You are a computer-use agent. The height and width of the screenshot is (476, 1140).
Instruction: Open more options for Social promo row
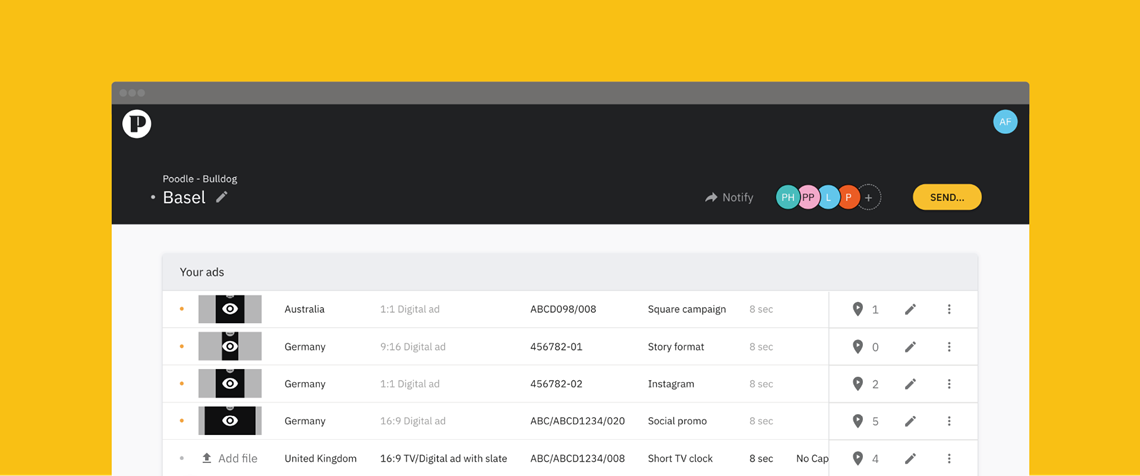click(949, 421)
